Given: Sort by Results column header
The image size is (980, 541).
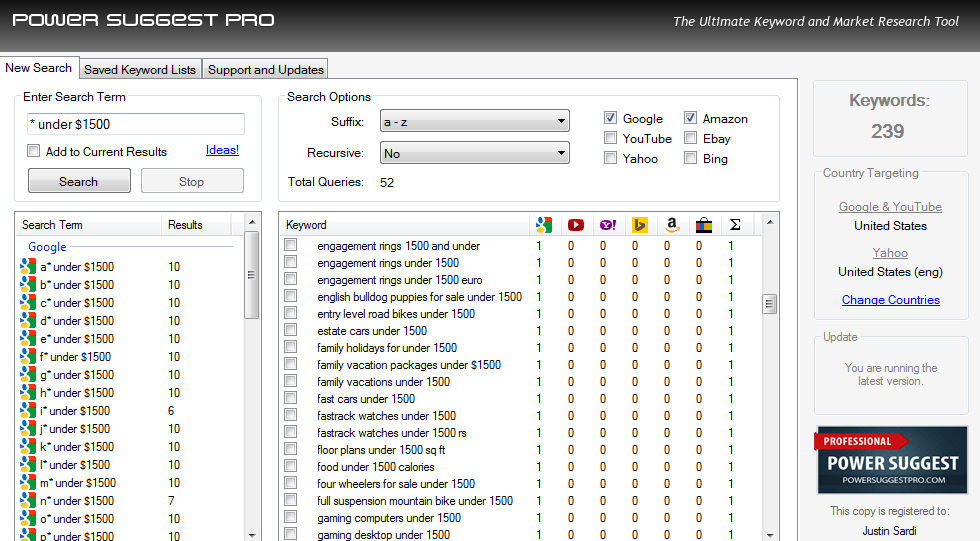Looking at the screenshot, I should pyautogui.click(x=196, y=225).
